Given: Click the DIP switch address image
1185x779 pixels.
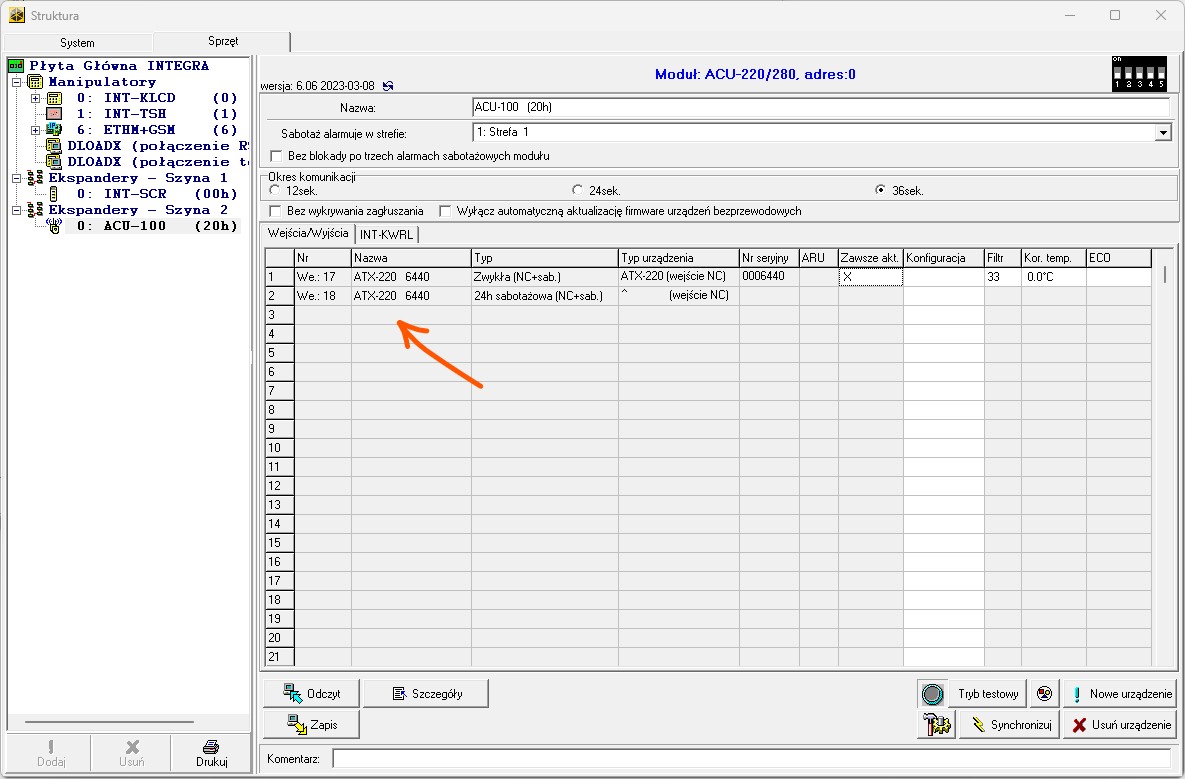Looking at the screenshot, I should click(x=1138, y=74).
